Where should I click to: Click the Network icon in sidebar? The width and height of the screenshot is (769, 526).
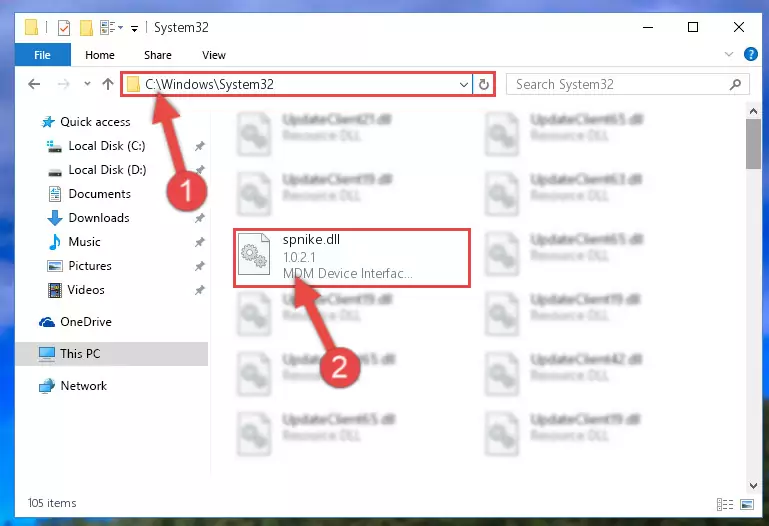47,386
